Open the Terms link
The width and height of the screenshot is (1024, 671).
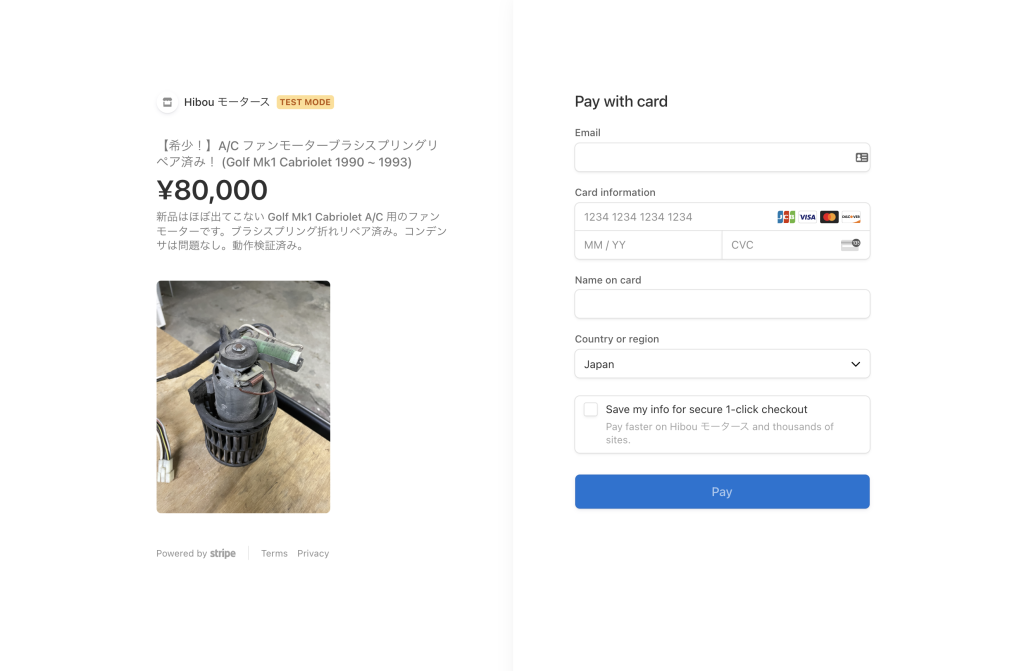pos(274,553)
